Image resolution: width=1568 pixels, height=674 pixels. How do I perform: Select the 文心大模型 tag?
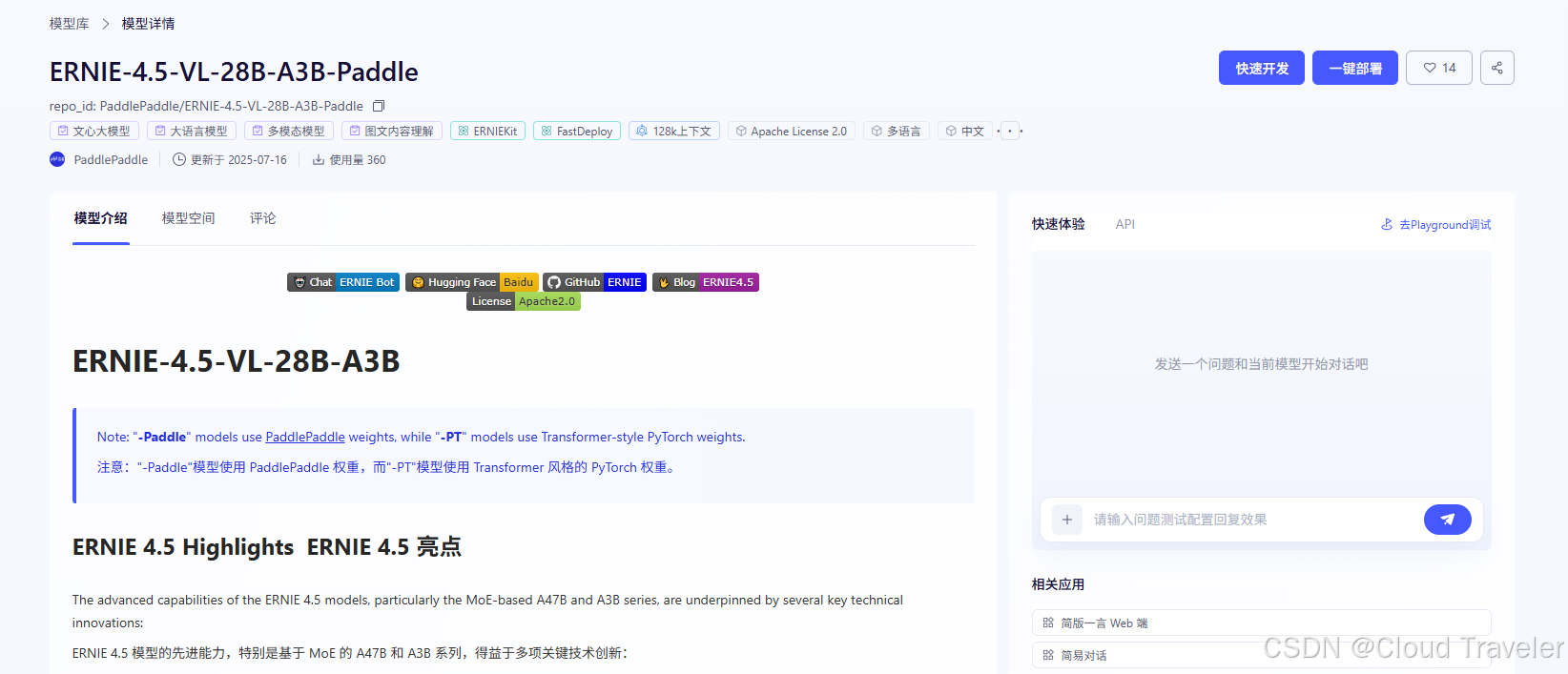(x=94, y=131)
